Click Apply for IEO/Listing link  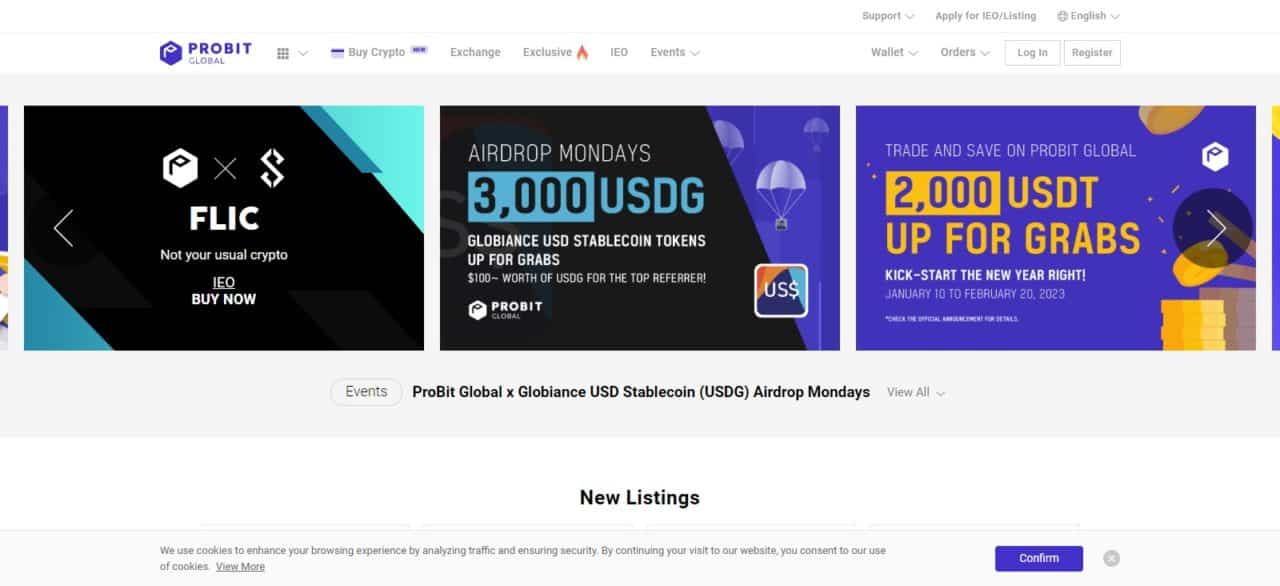[985, 16]
